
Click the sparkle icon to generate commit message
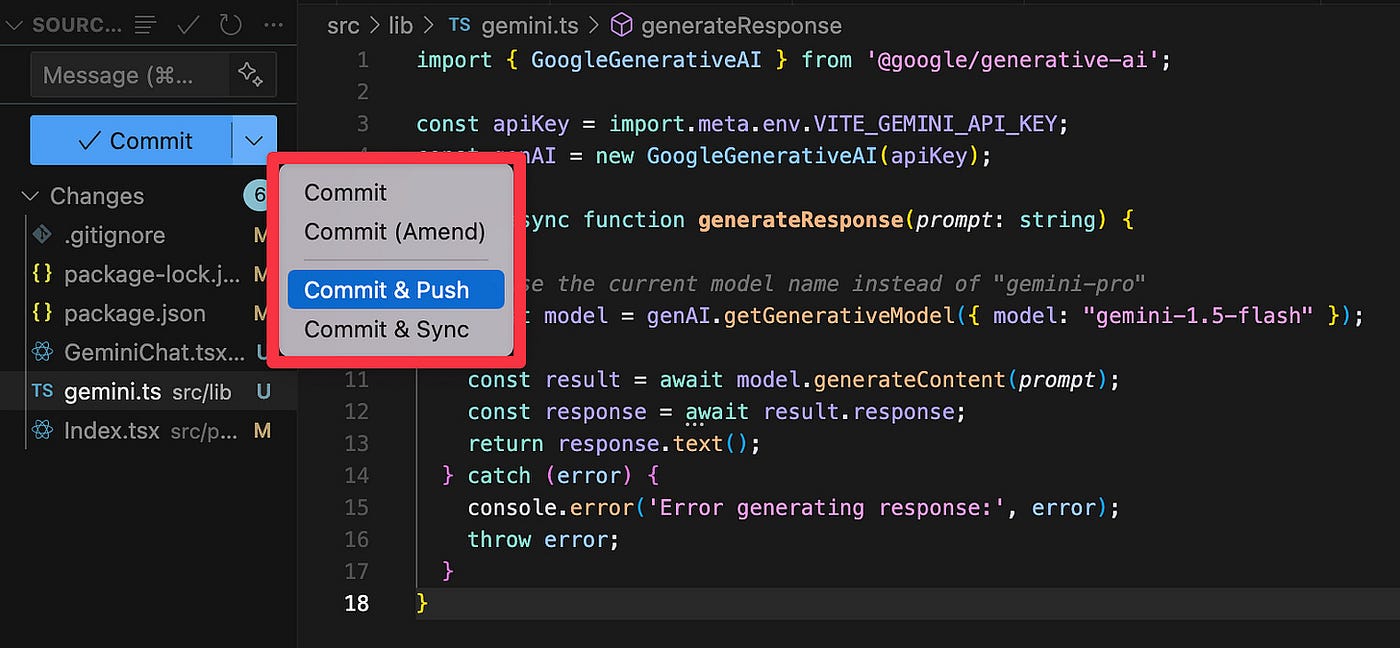click(x=249, y=75)
